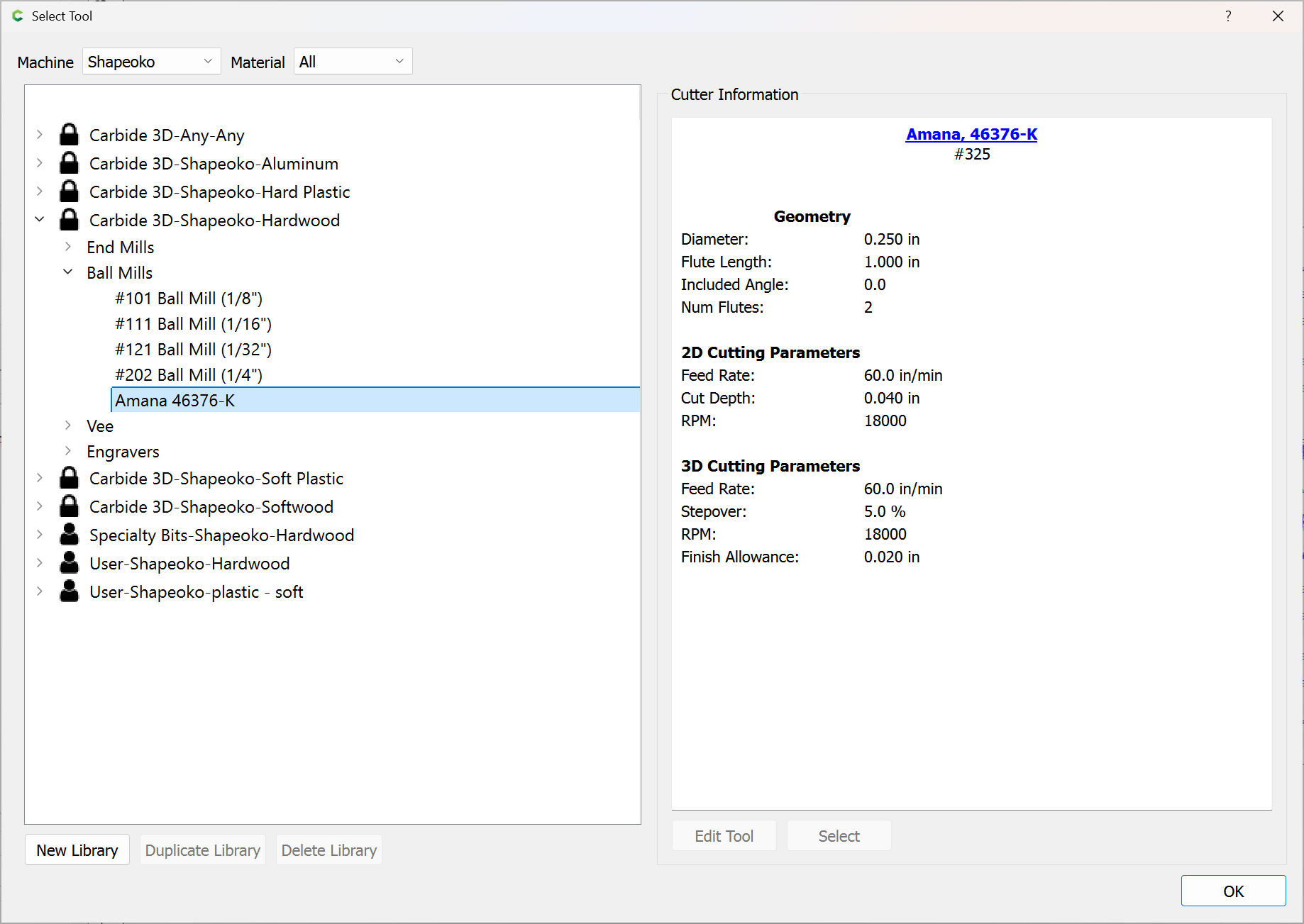Open the Amana, 46376-K link
Viewport: 1304px width, 924px height.
[x=971, y=134]
